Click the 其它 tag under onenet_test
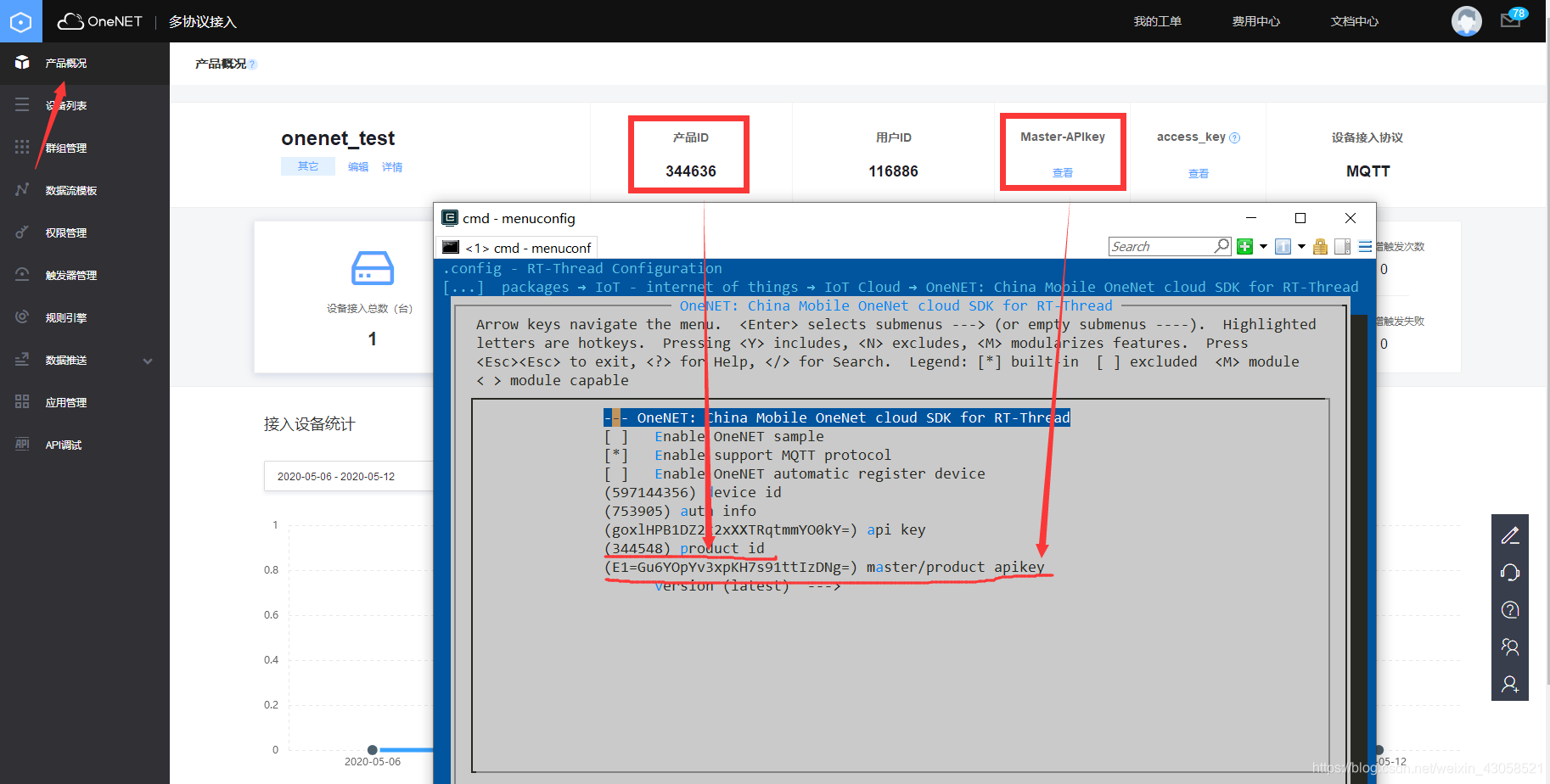The width and height of the screenshot is (1550, 784). [x=308, y=166]
